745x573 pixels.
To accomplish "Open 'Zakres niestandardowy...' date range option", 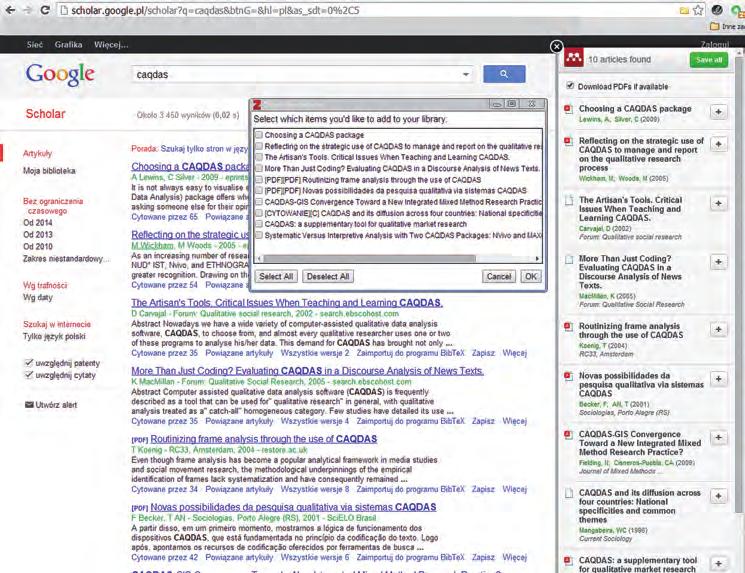I will pos(67,258).
